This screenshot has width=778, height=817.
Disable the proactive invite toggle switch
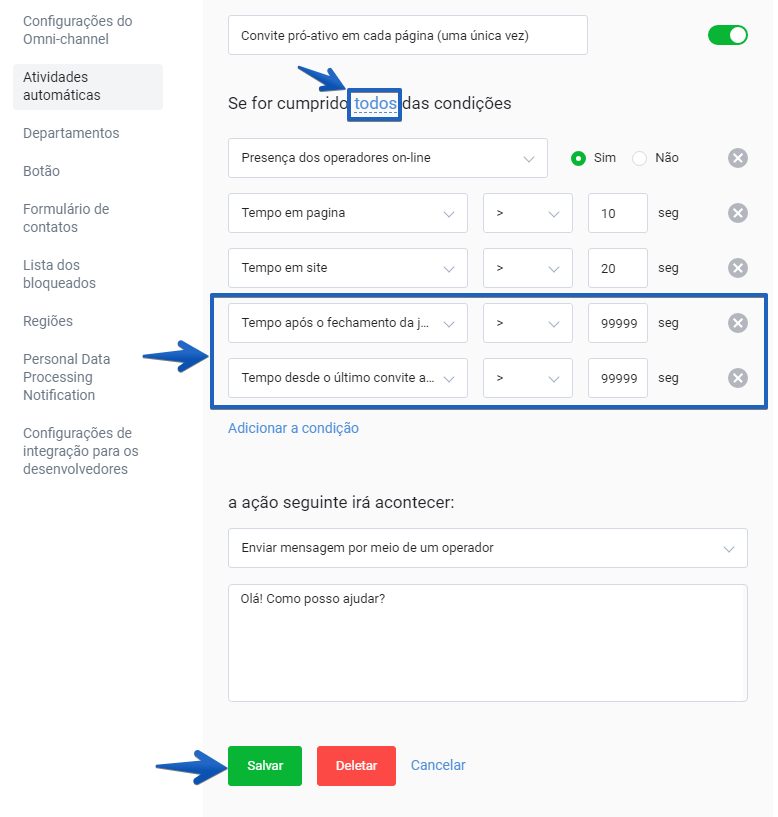pyautogui.click(x=727, y=34)
